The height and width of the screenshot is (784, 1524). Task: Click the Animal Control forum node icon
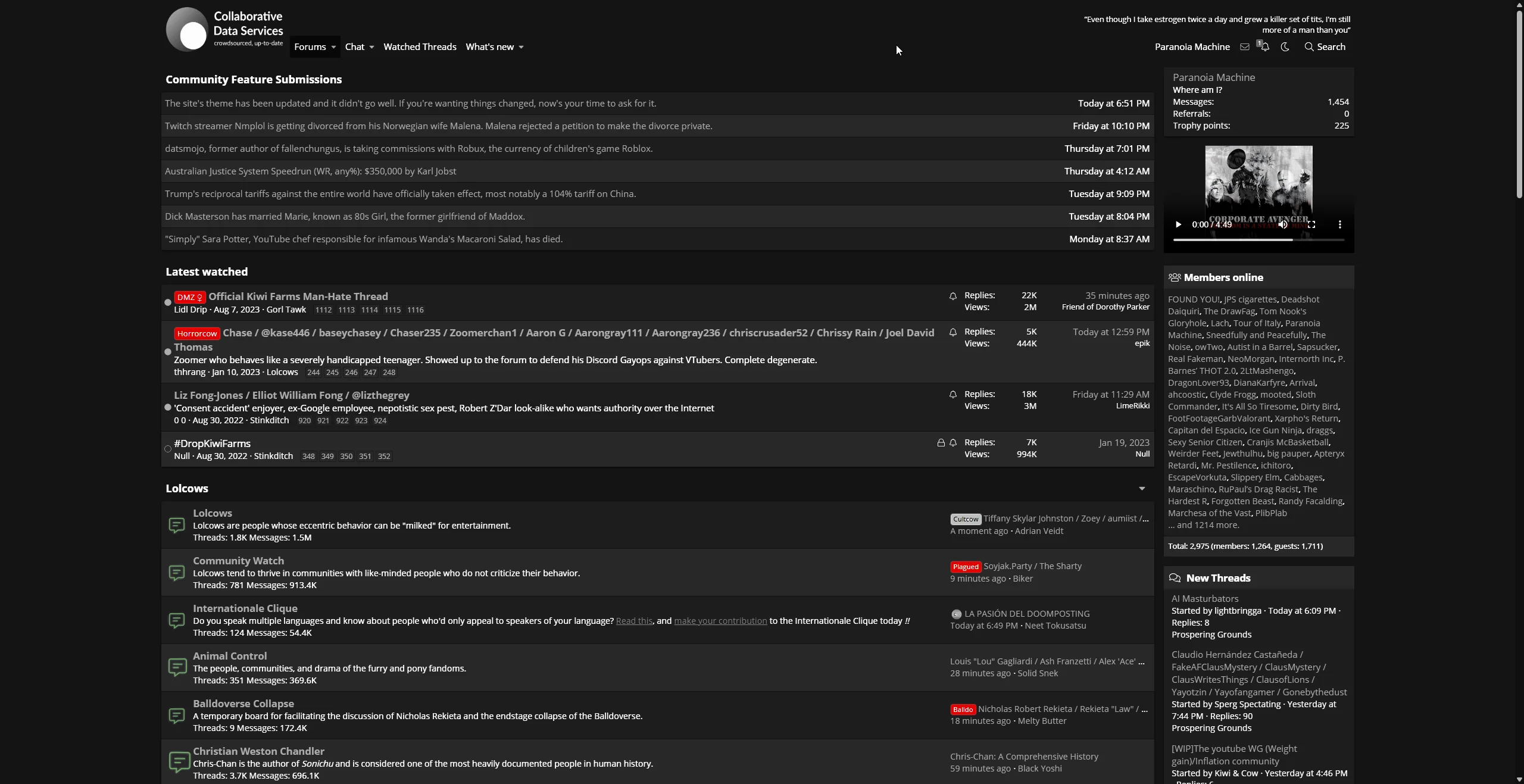click(x=177, y=667)
